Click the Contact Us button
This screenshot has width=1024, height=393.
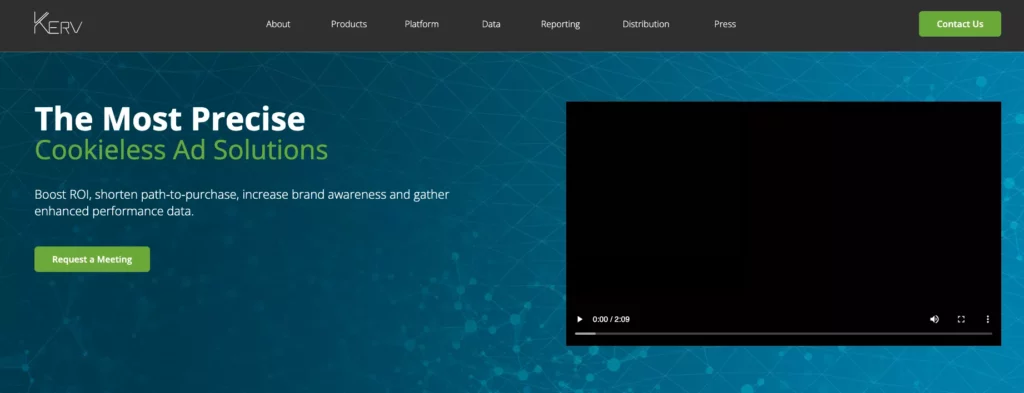coord(959,24)
